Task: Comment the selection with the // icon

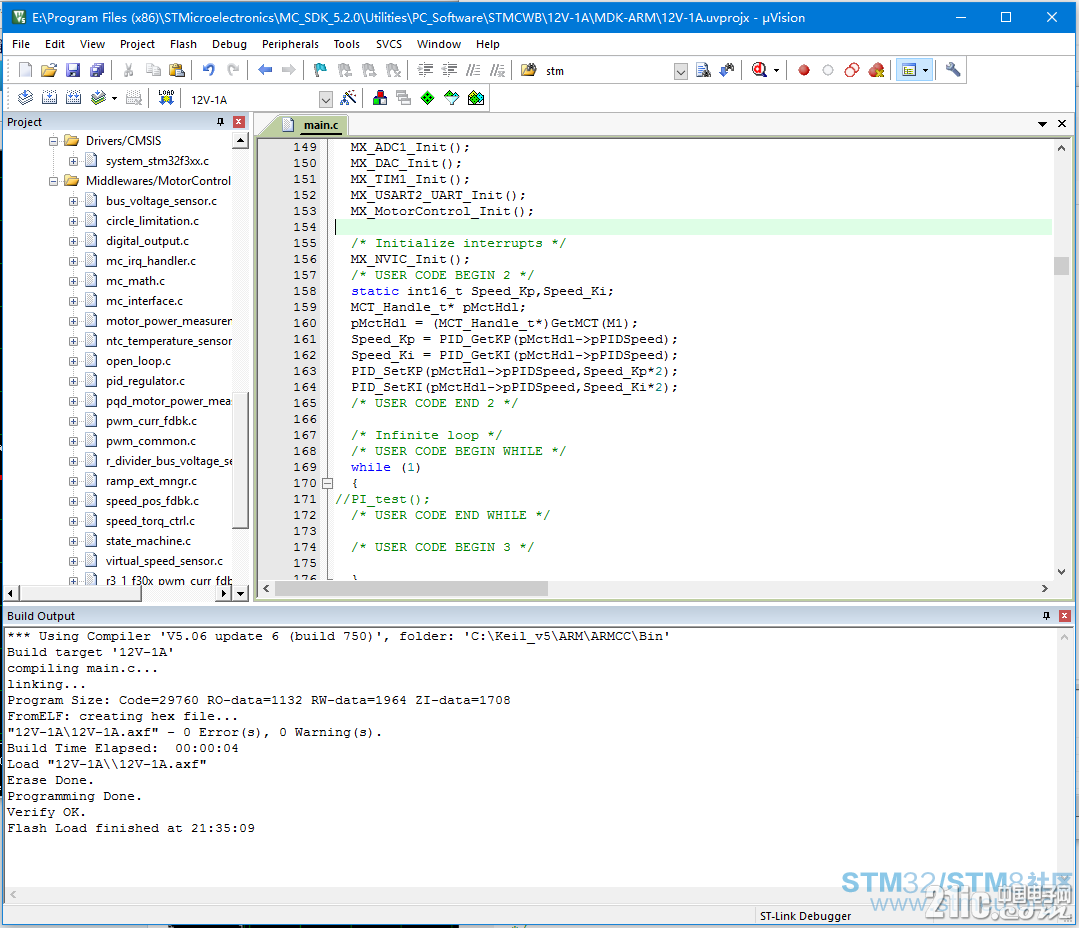Action: [473, 70]
